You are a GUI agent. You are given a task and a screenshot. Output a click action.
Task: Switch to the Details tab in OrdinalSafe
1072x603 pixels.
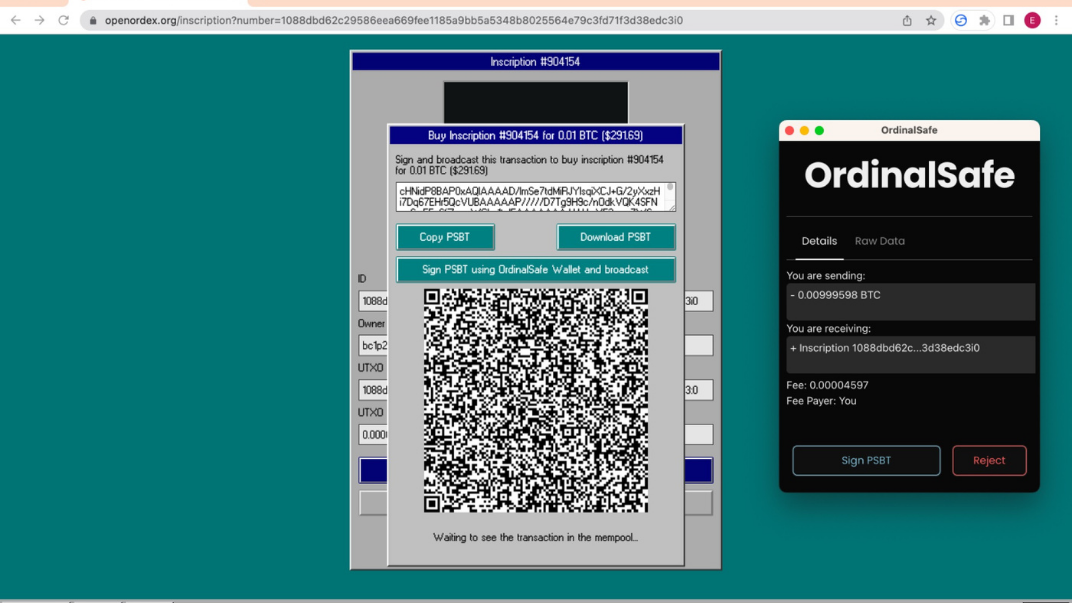[x=819, y=241]
